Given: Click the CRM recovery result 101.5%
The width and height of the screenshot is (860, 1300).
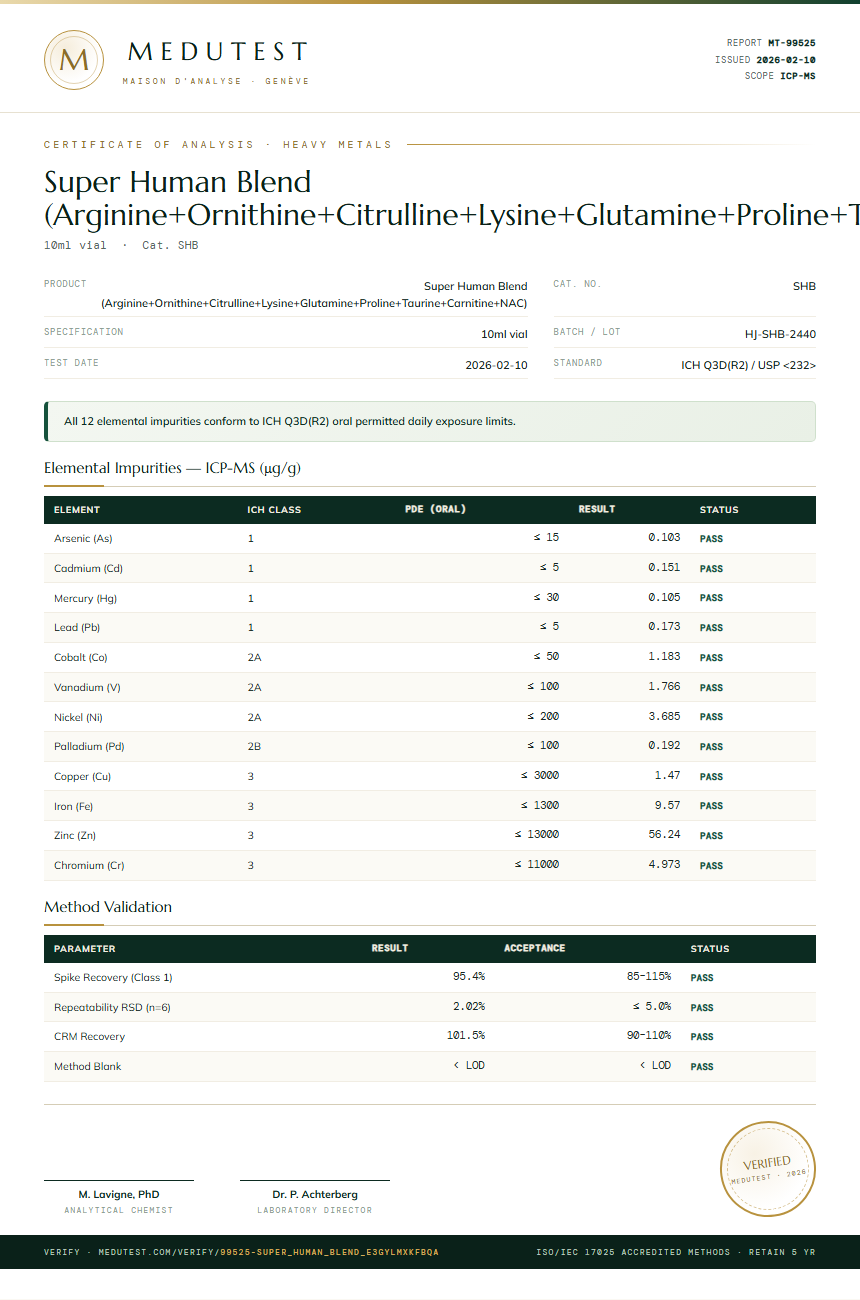Looking at the screenshot, I should pos(466,1035).
